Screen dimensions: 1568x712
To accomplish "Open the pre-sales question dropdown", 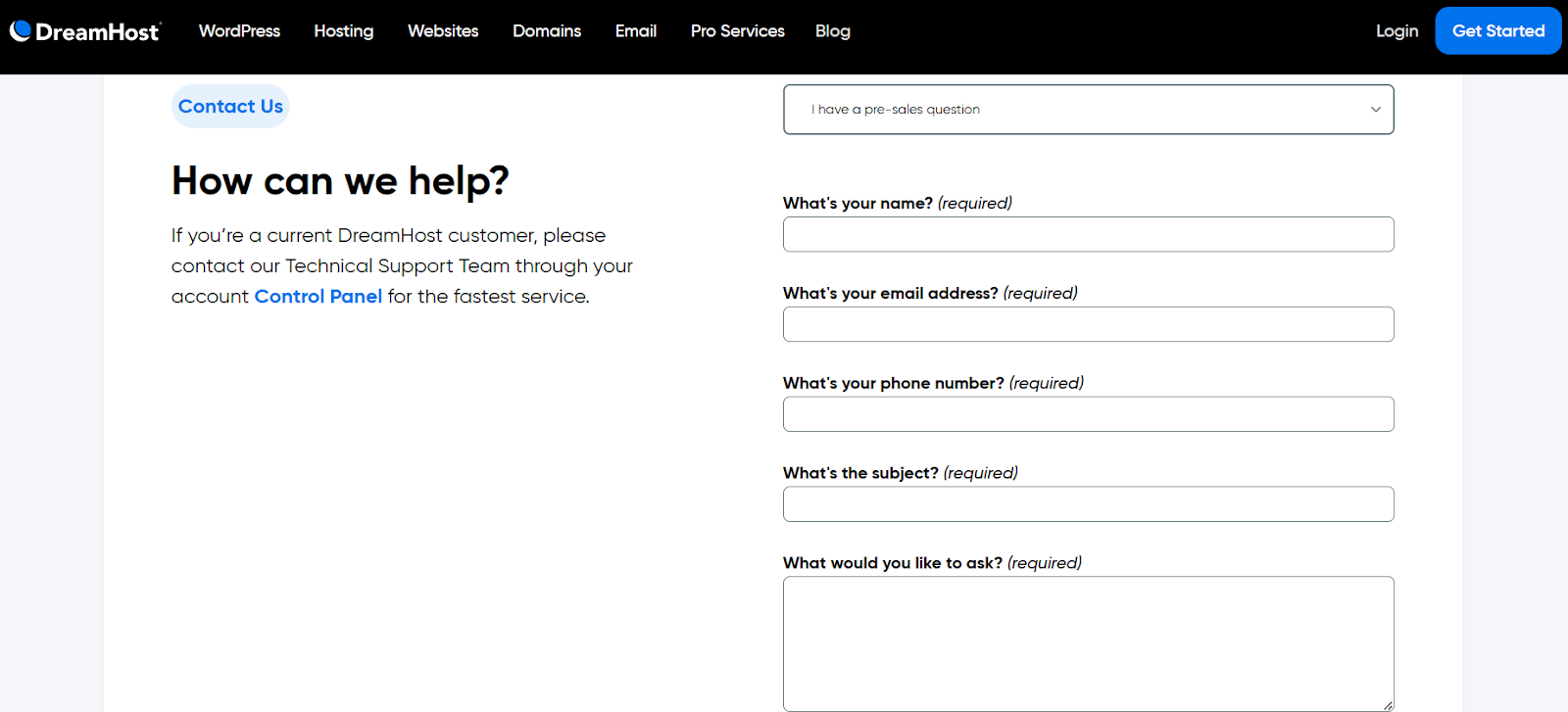I will [1088, 109].
